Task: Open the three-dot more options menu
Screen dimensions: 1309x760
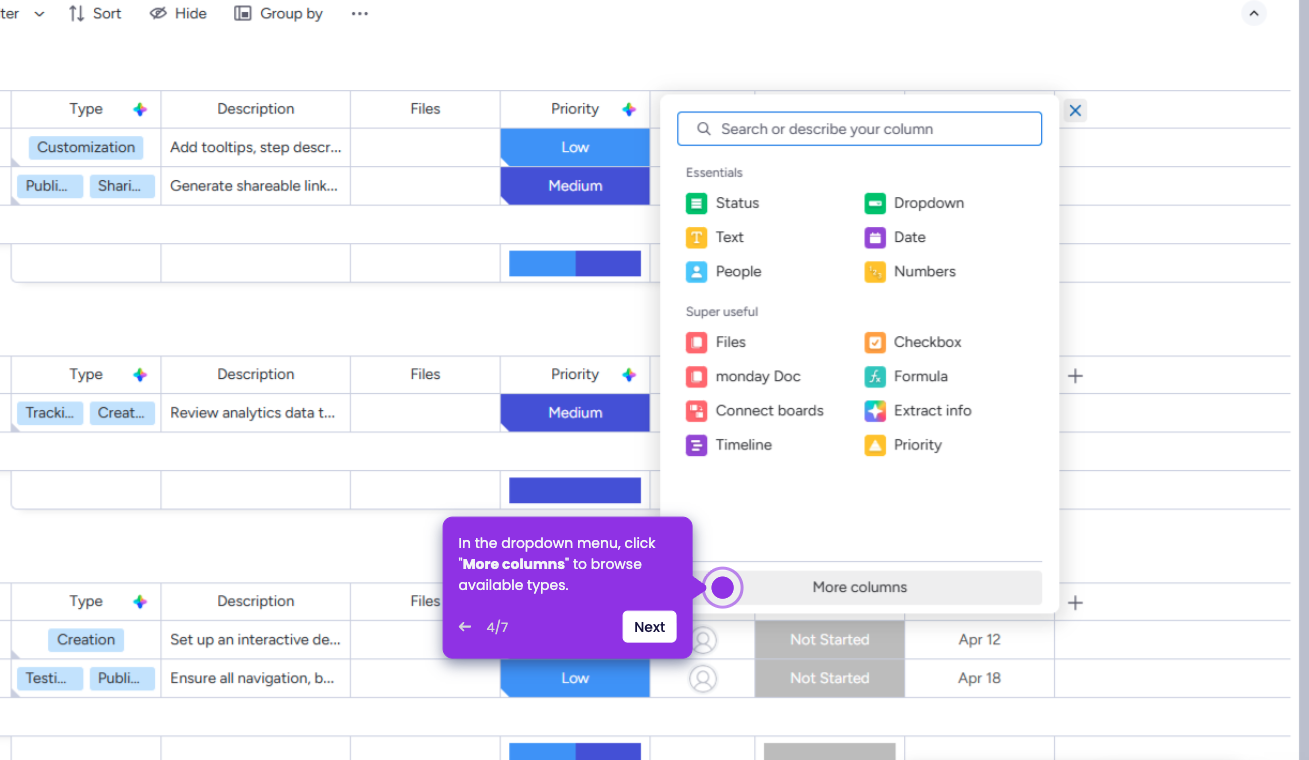Action: (360, 13)
